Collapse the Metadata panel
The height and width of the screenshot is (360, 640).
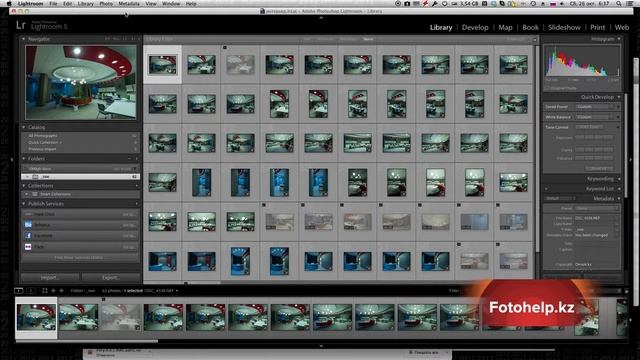point(619,198)
